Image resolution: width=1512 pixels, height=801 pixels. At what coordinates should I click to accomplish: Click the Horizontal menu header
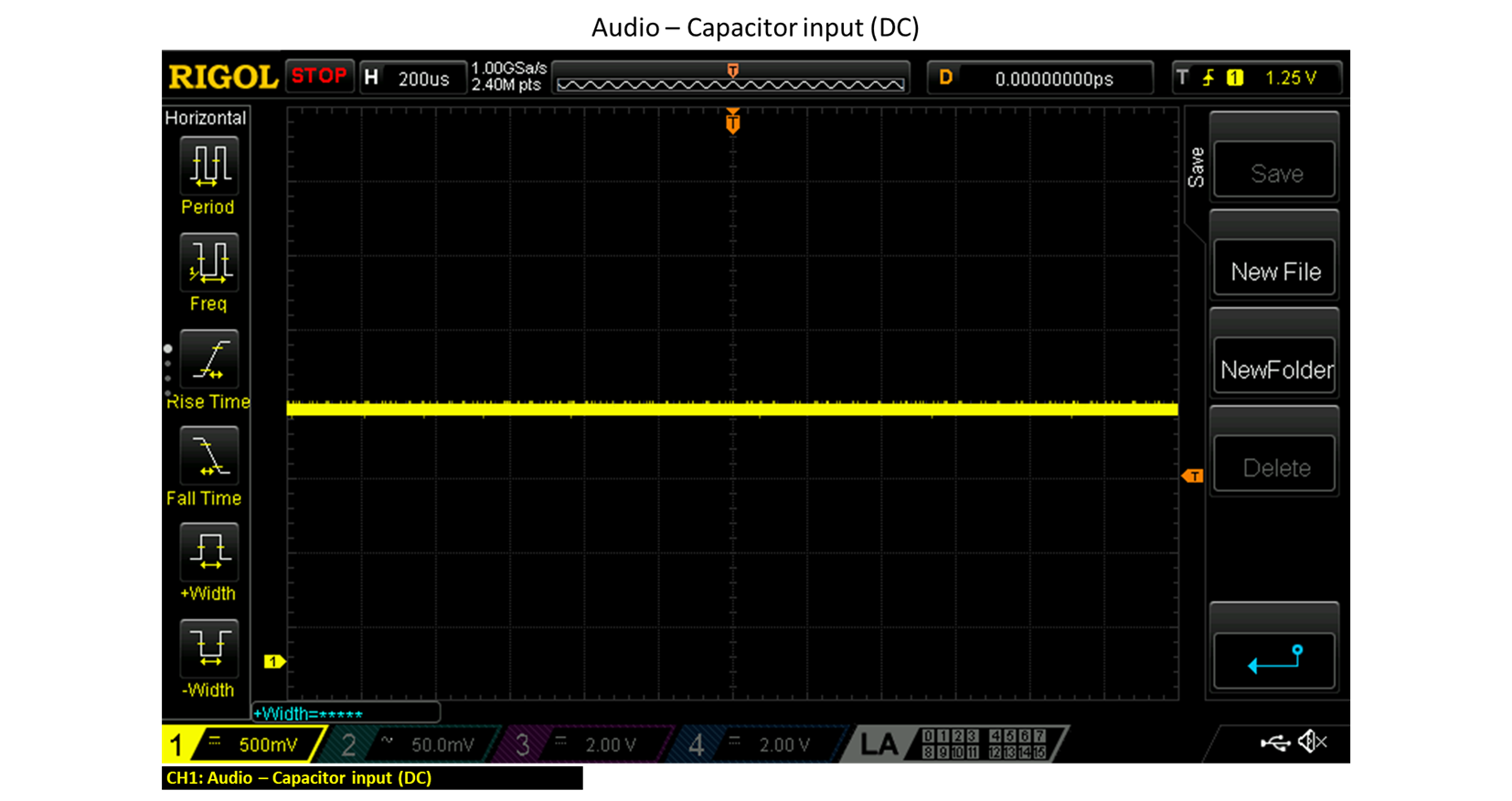click(x=205, y=118)
